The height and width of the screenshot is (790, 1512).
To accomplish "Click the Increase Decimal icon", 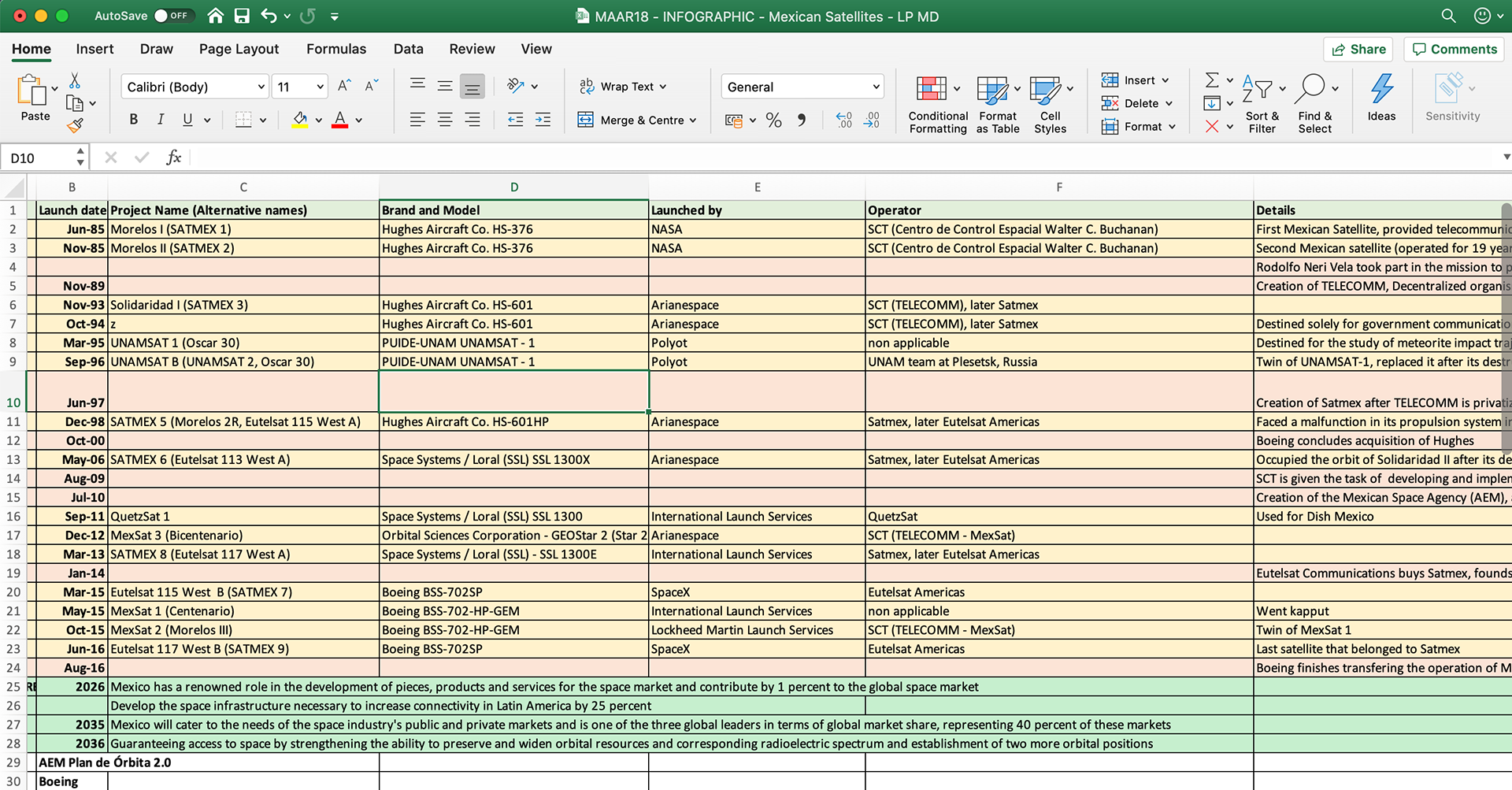I will click(843, 120).
